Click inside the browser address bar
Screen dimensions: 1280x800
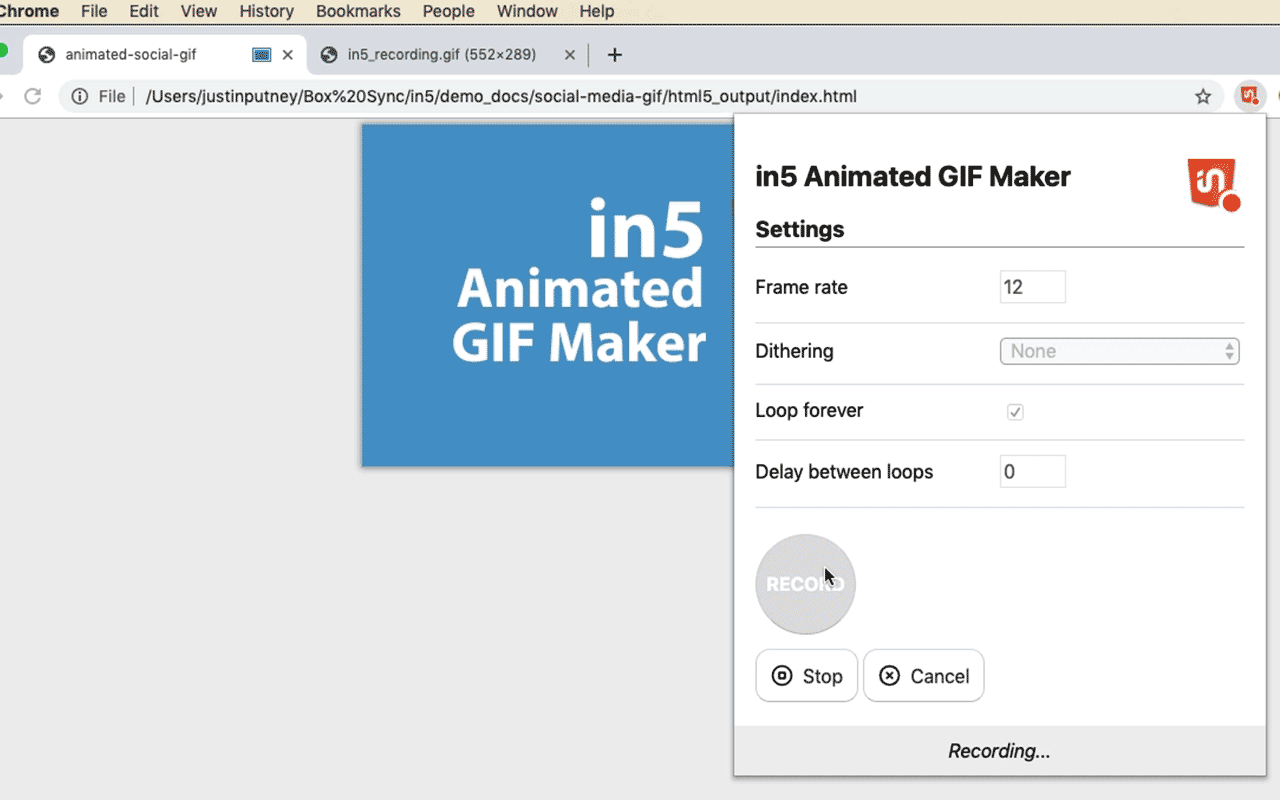tap(500, 95)
